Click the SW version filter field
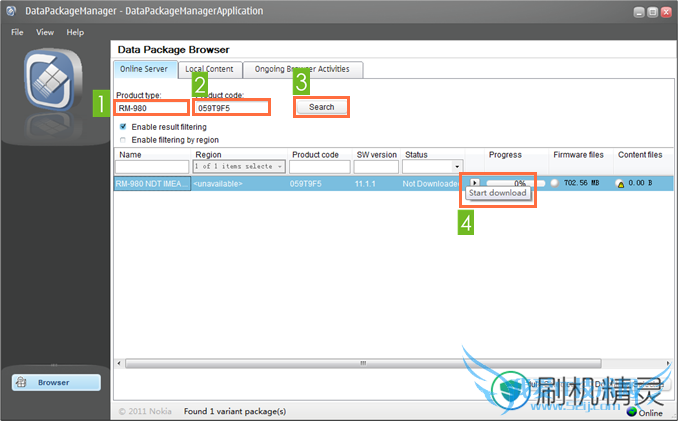This screenshot has height=421, width=678. coord(376,166)
